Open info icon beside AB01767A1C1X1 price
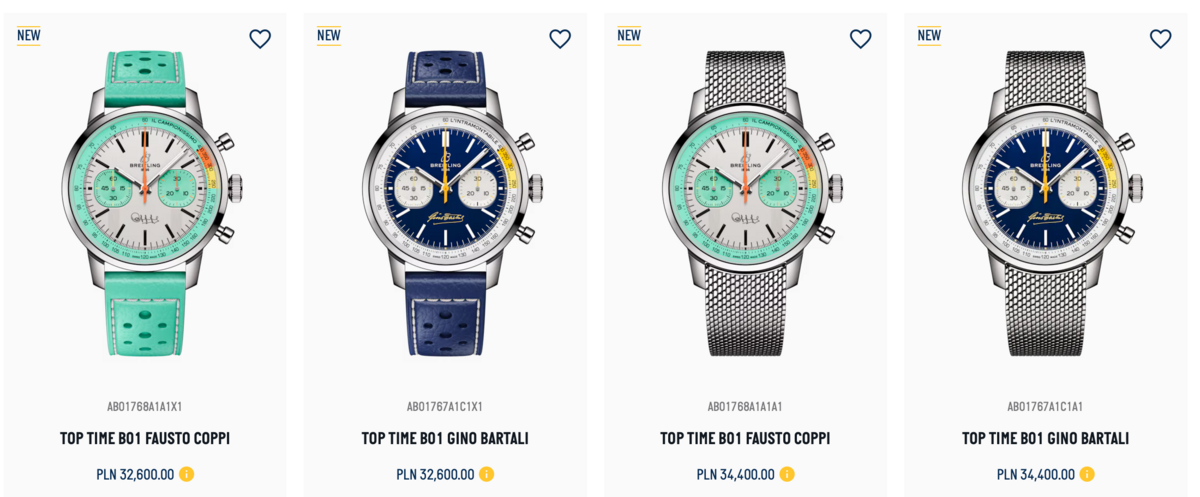Image resolution: width=1200 pixels, height=497 pixels. (x=486, y=474)
